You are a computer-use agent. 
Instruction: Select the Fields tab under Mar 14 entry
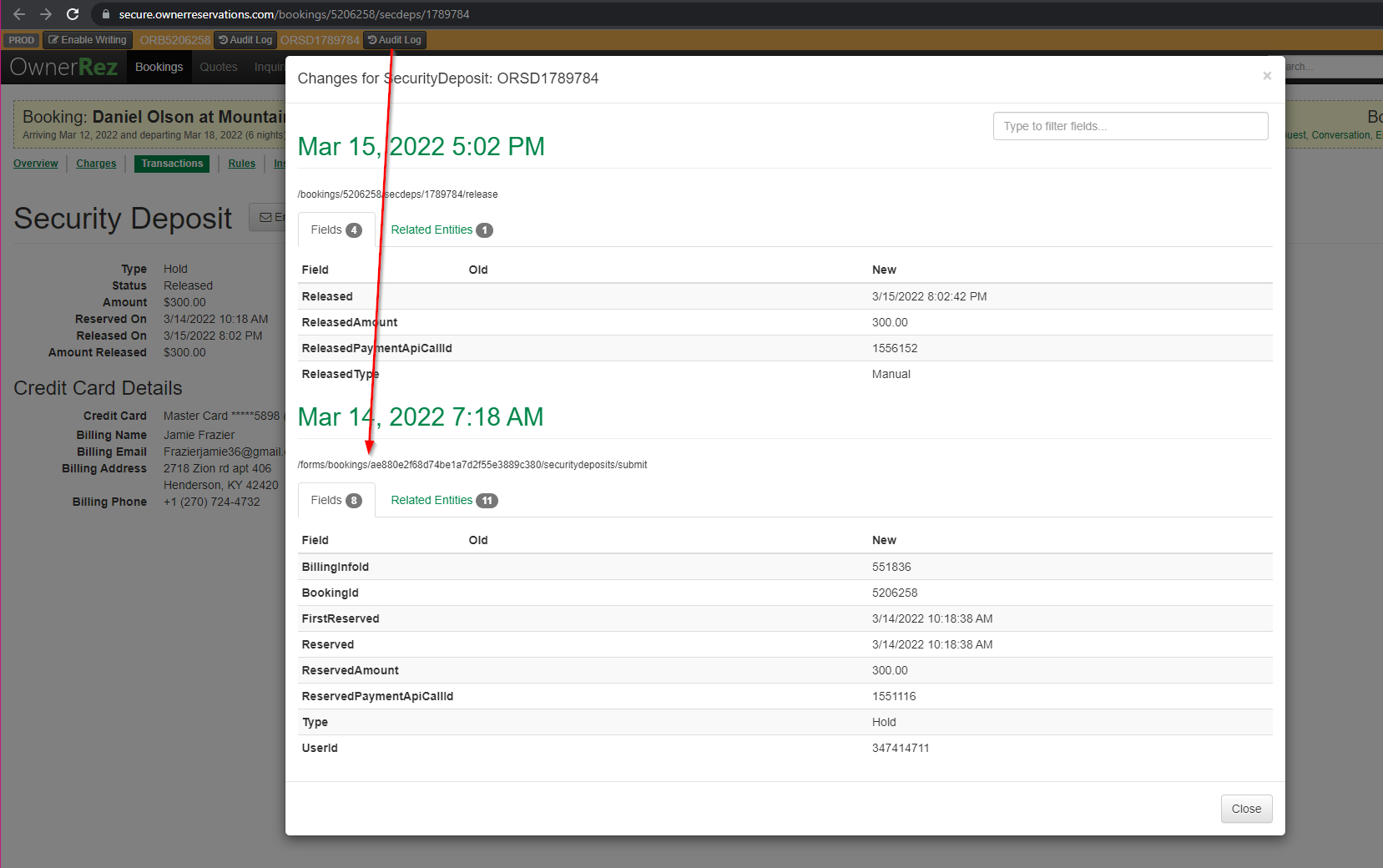pos(336,501)
